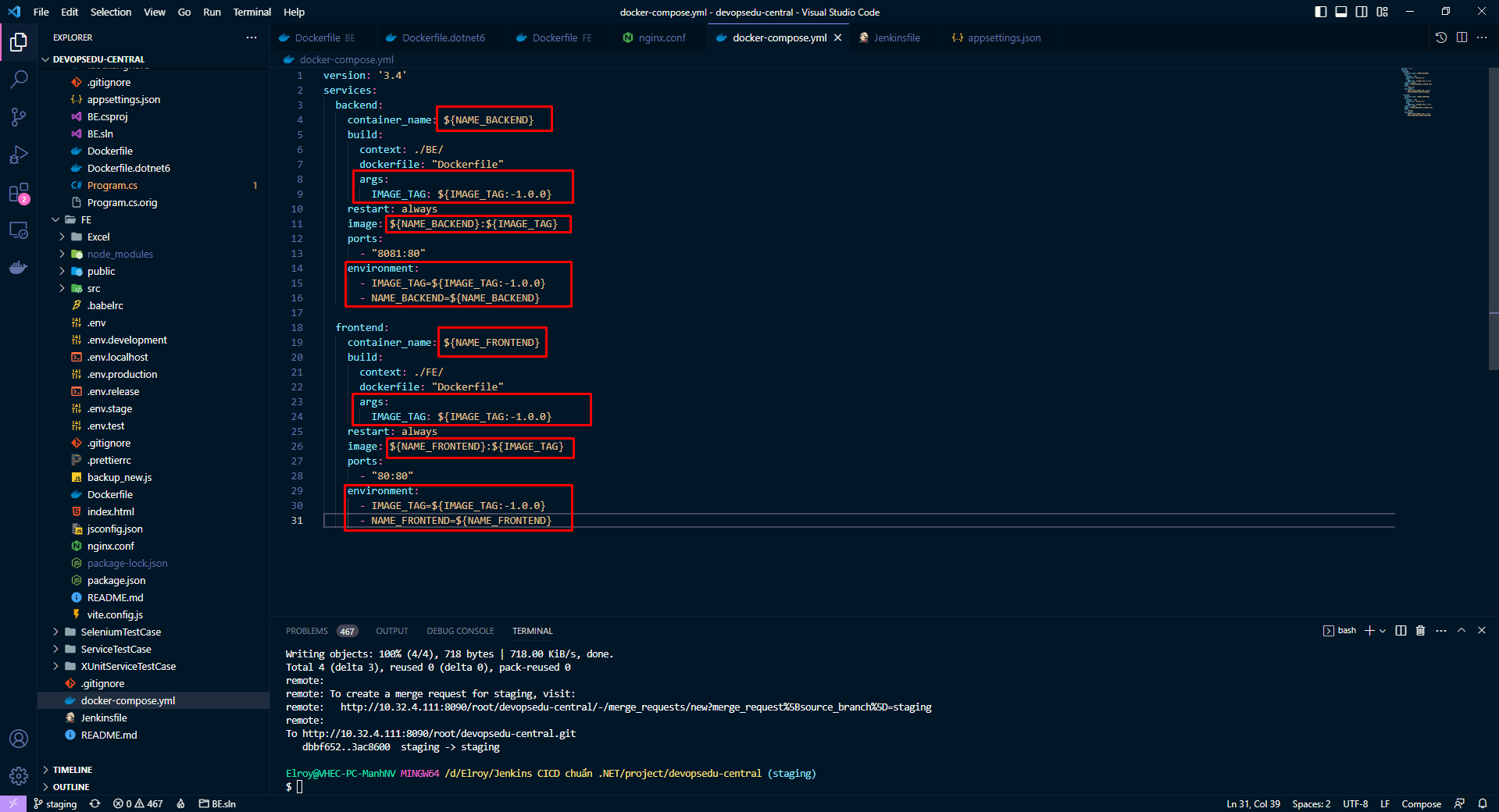Click the feedback icon in status bar
Screen dimensions: 1499x812
click(x=1459, y=803)
